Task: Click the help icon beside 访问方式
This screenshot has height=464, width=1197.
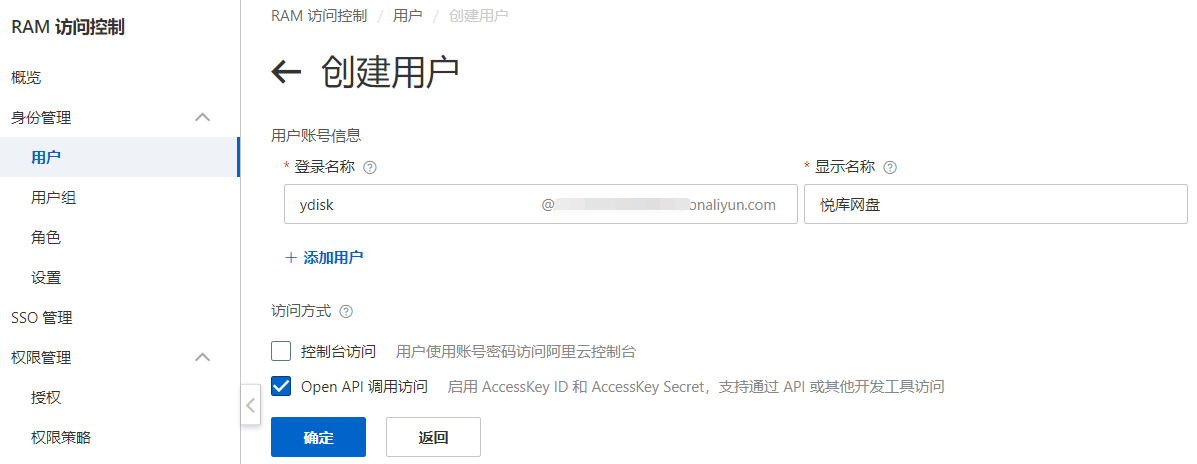Action: (346, 311)
